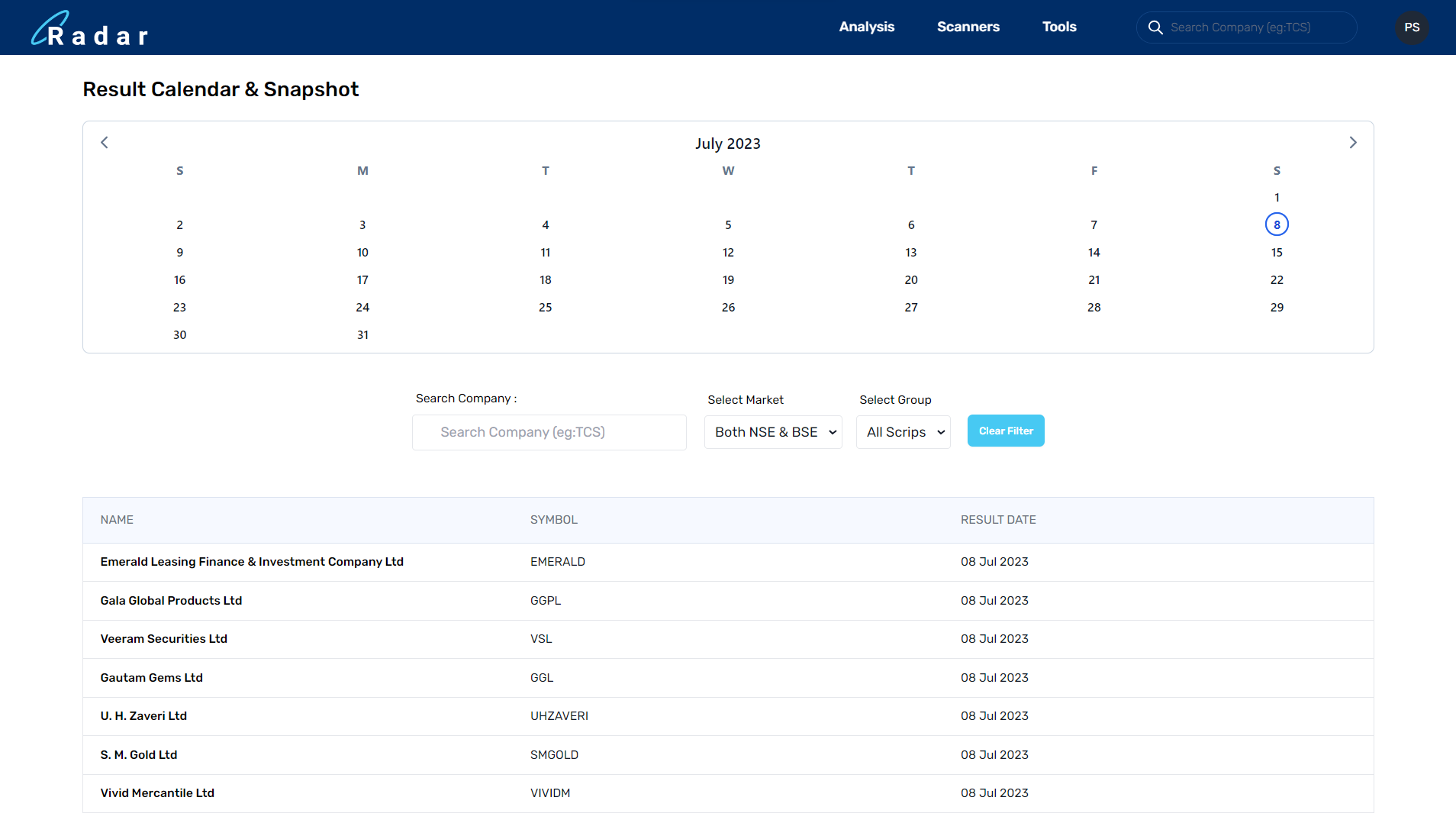Screen dimensions: 1456x823
Task: Select July 31 on the calendar
Action: coord(362,335)
